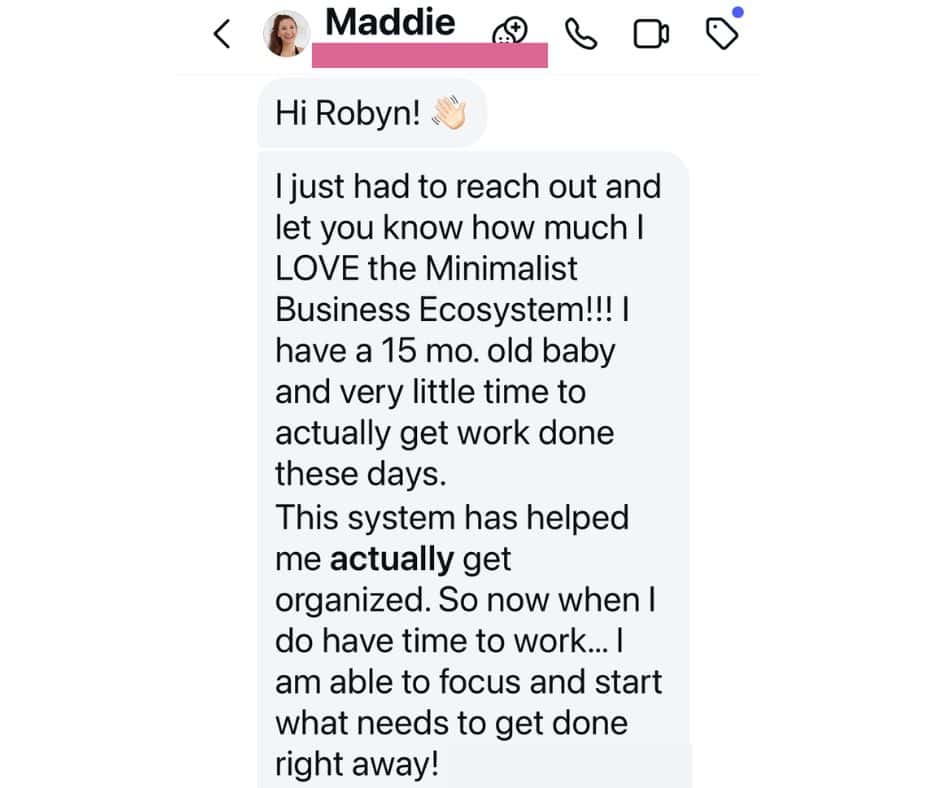Click the line "I just had to reach out and"
940x788 pixels.
(468, 187)
